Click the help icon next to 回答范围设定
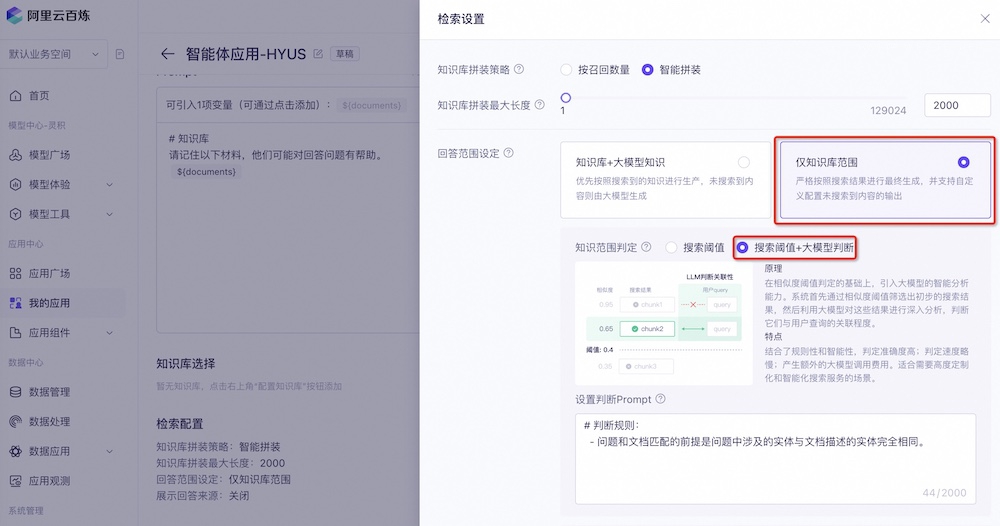 click(x=509, y=153)
